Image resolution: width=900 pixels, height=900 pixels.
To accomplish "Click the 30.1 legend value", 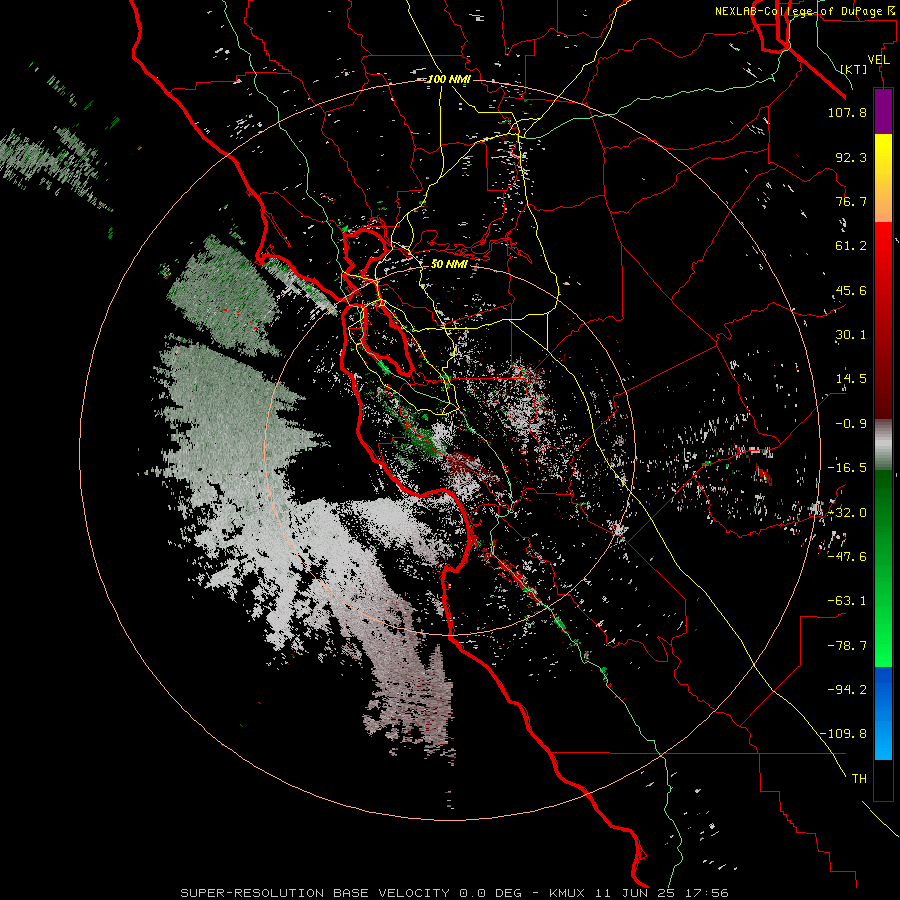I will coord(851,335).
